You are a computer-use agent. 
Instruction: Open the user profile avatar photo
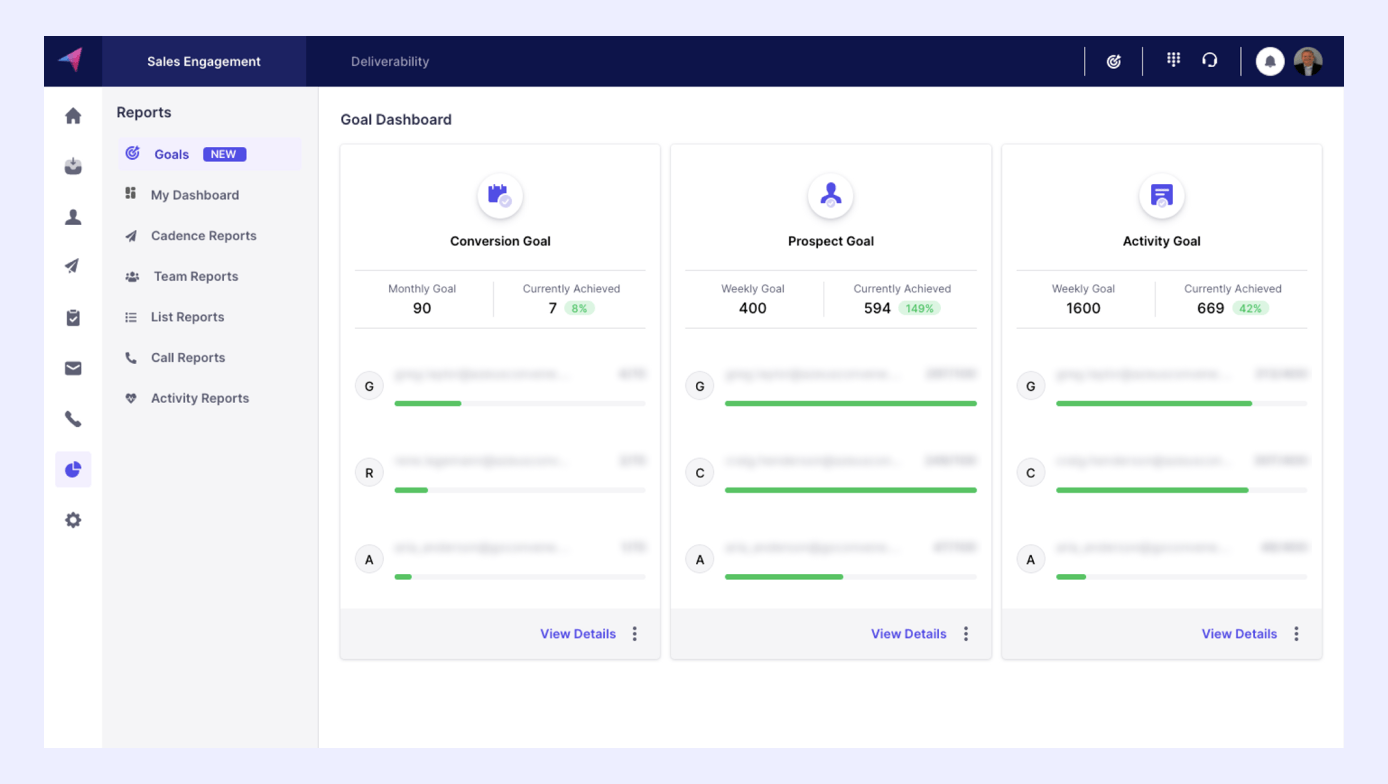[x=1307, y=62]
